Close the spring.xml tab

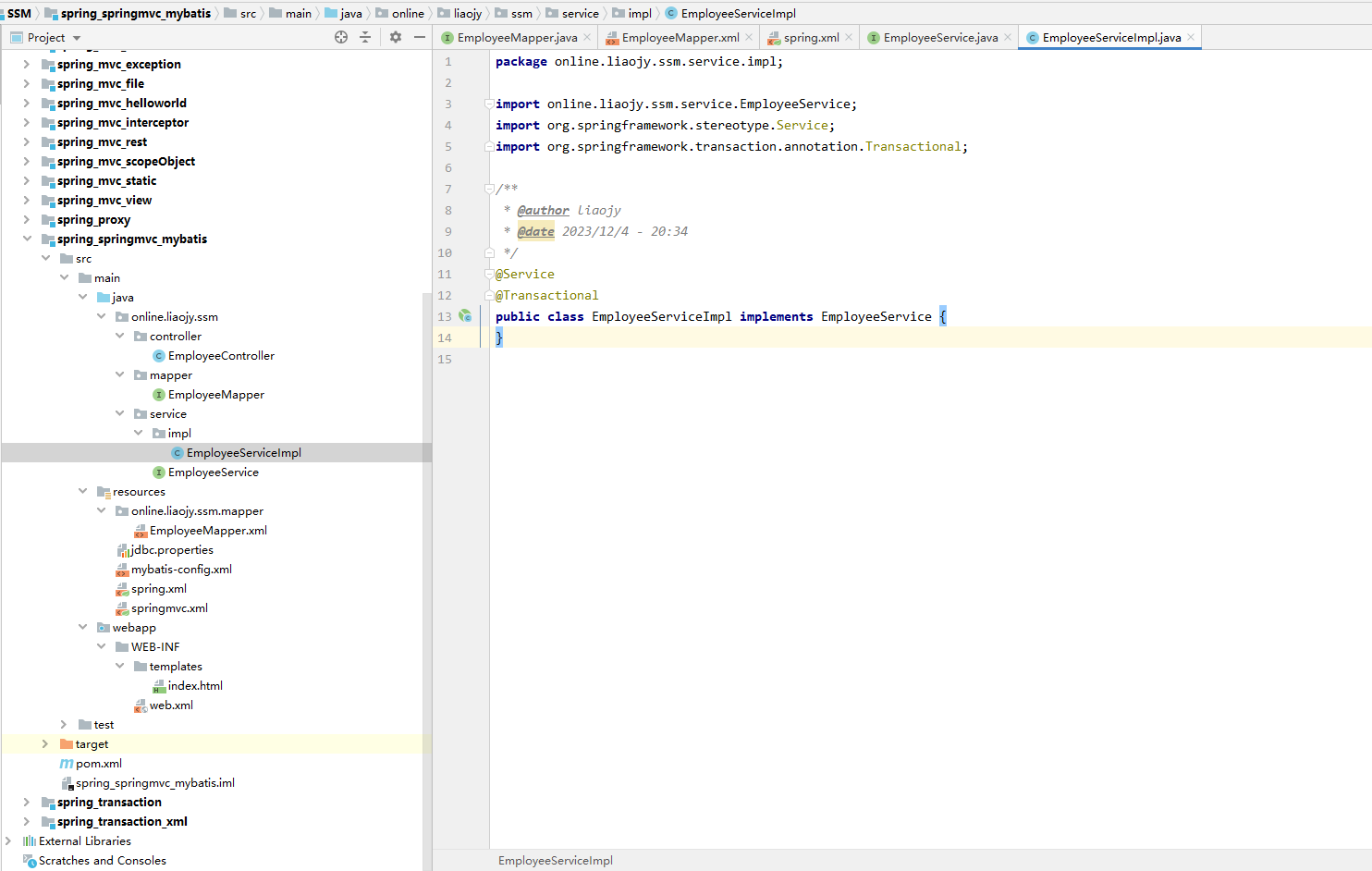click(849, 37)
